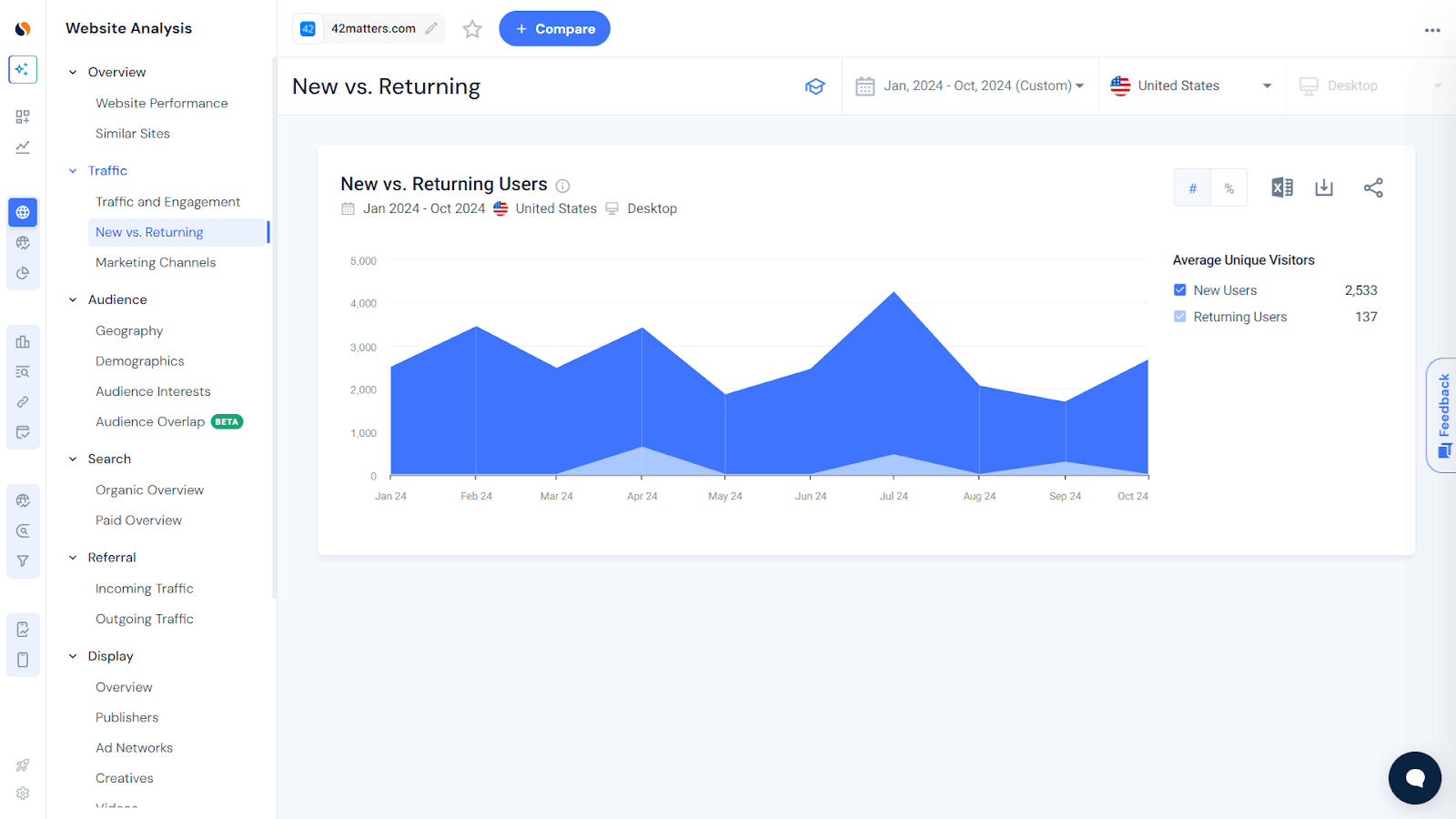Open the chat bubble in bottom right corner
1456x819 pixels.
pos(1414,778)
